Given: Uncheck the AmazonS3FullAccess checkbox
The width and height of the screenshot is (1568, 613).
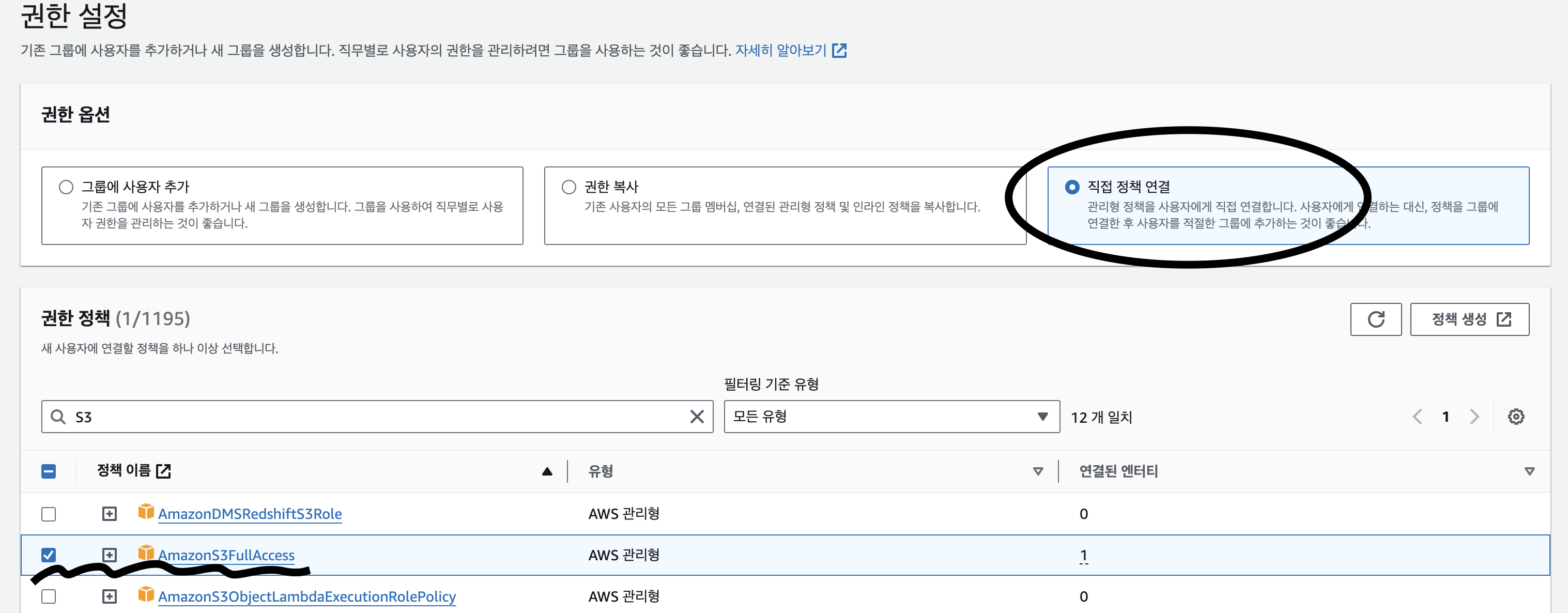Looking at the screenshot, I should pyautogui.click(x=49, y=555).
